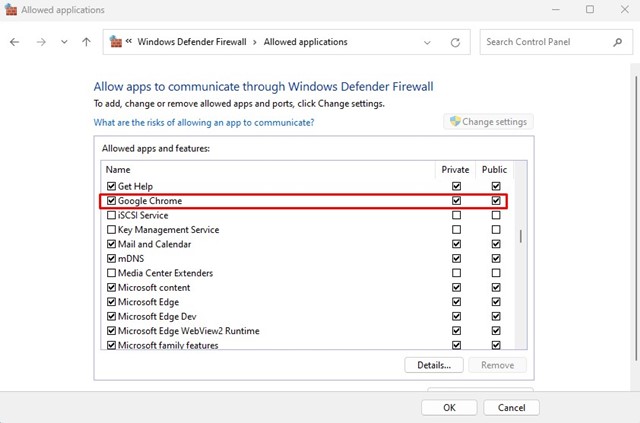The image size is (640, 423).
Task: Click the Change settings button
Action: (489, 122)
